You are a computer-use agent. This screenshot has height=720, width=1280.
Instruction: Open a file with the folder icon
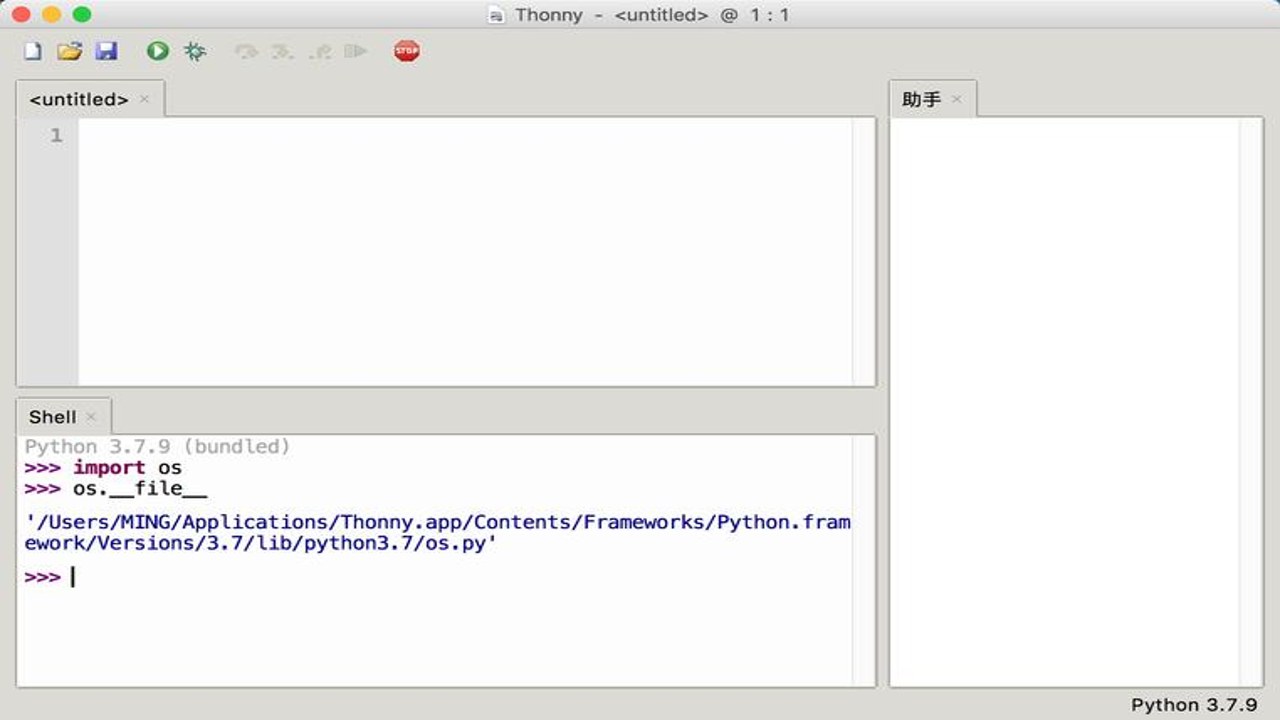[x=69, y=51]
